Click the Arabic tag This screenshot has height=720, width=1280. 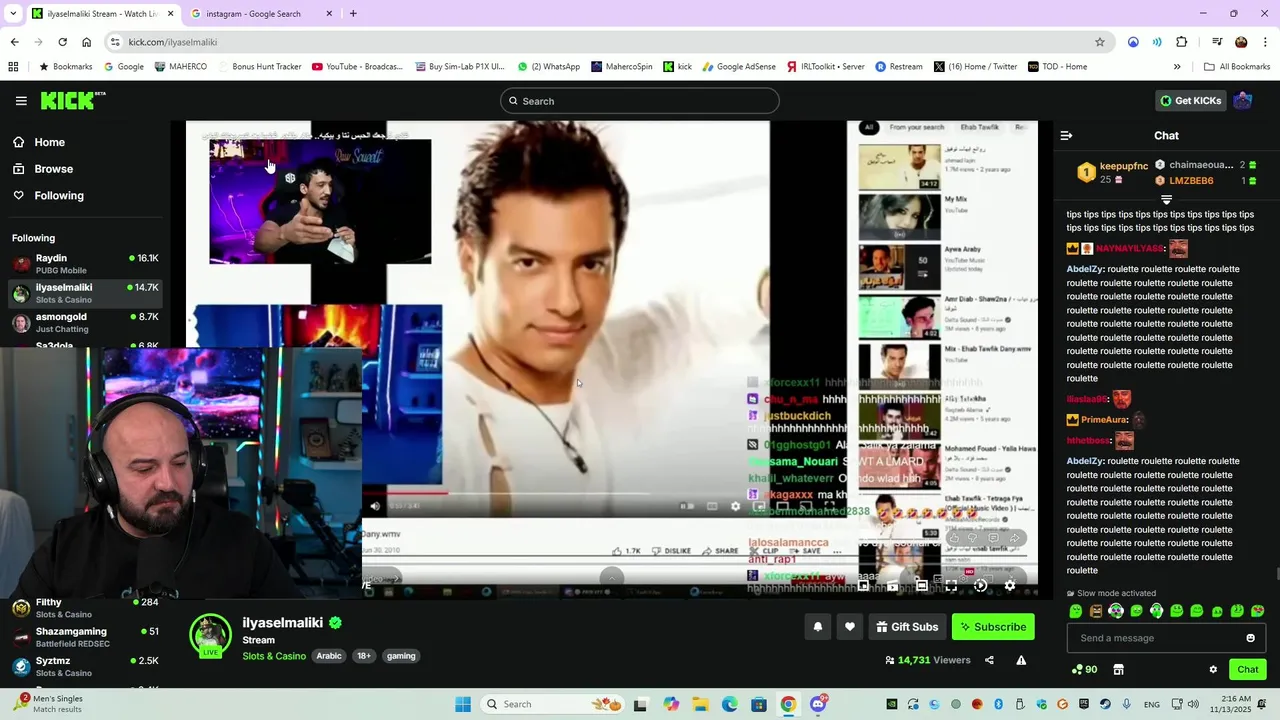coord(329,656)
